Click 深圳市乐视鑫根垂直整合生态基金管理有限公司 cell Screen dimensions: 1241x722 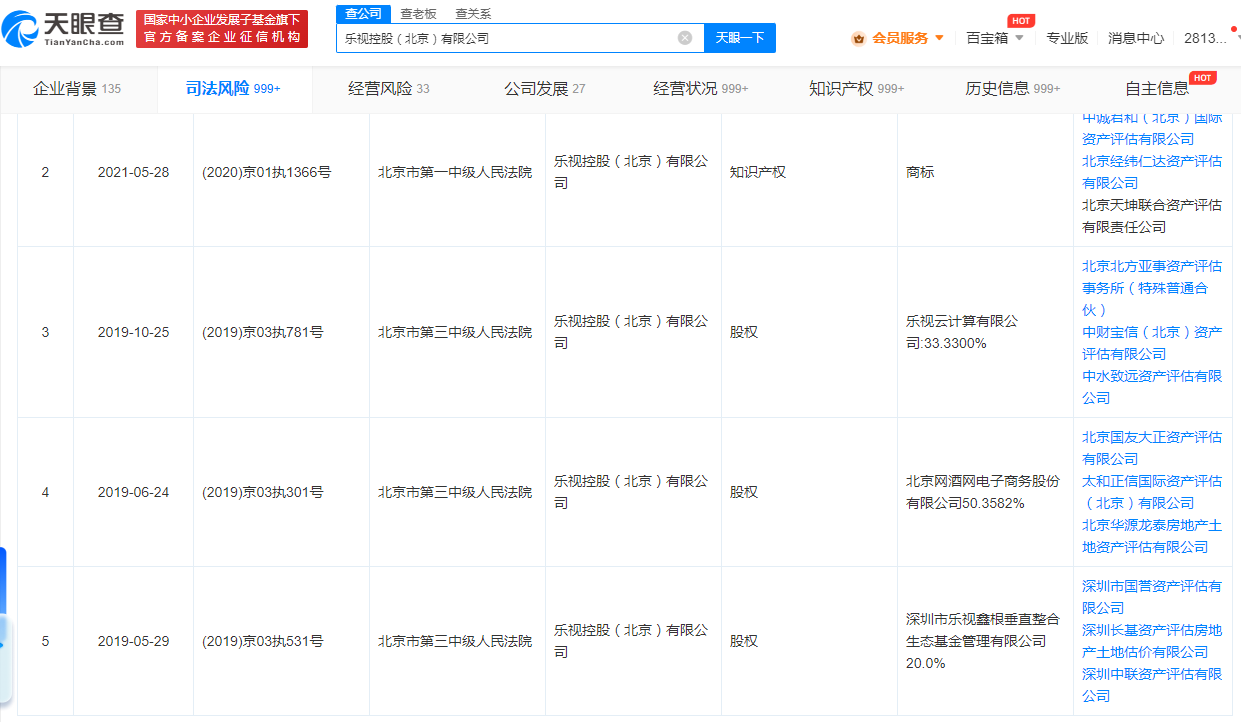click(982, 641)
